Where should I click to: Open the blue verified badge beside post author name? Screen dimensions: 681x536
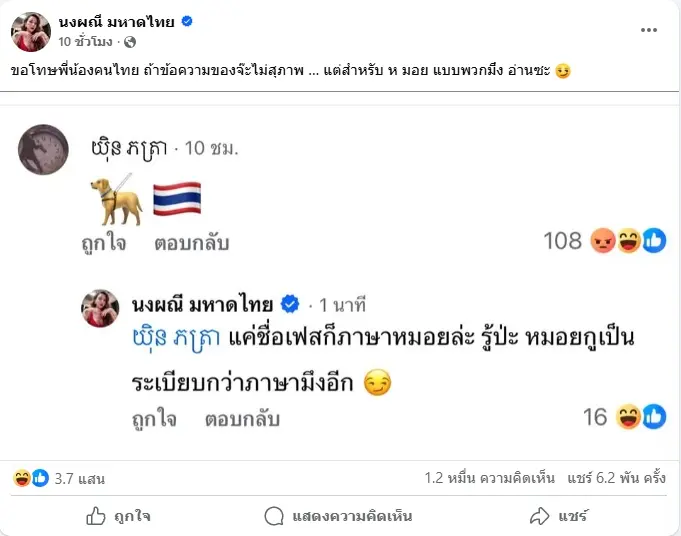pos(186,21)
